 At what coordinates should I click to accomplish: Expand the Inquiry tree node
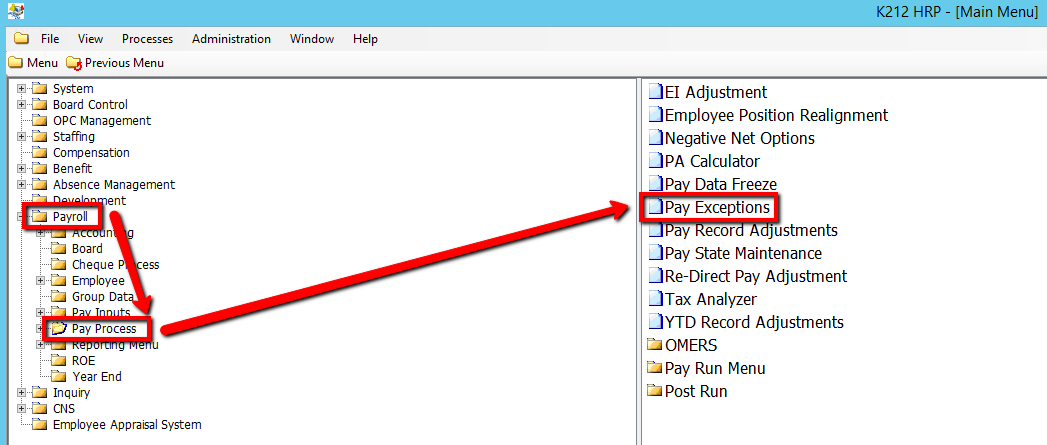tap(22, 393)
